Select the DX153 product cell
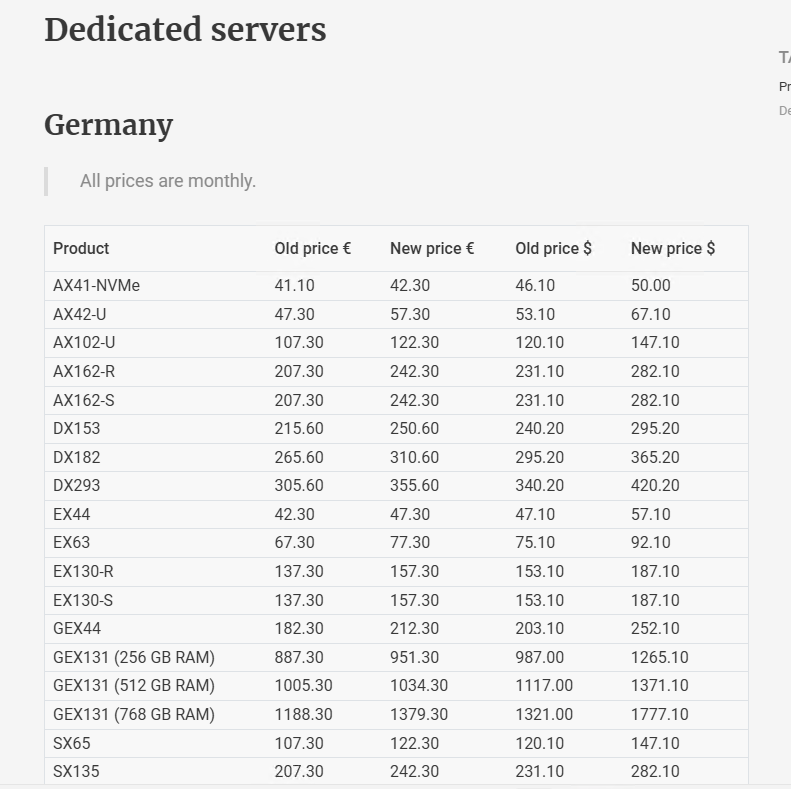This screenshot has height=789, width=791. [x=76, y=428]
